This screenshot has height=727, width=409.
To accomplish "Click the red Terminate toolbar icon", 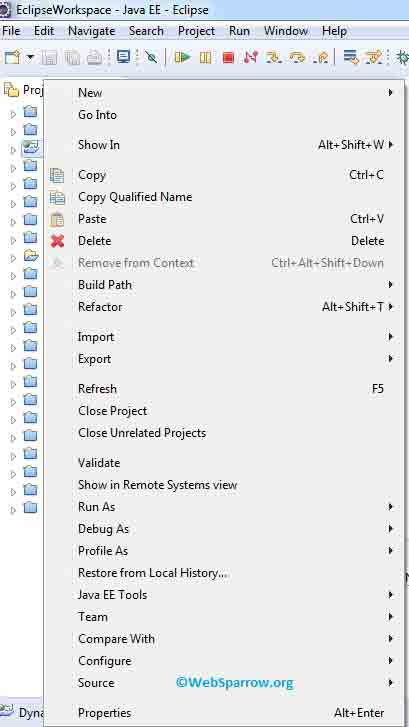I will coord(228,57).
